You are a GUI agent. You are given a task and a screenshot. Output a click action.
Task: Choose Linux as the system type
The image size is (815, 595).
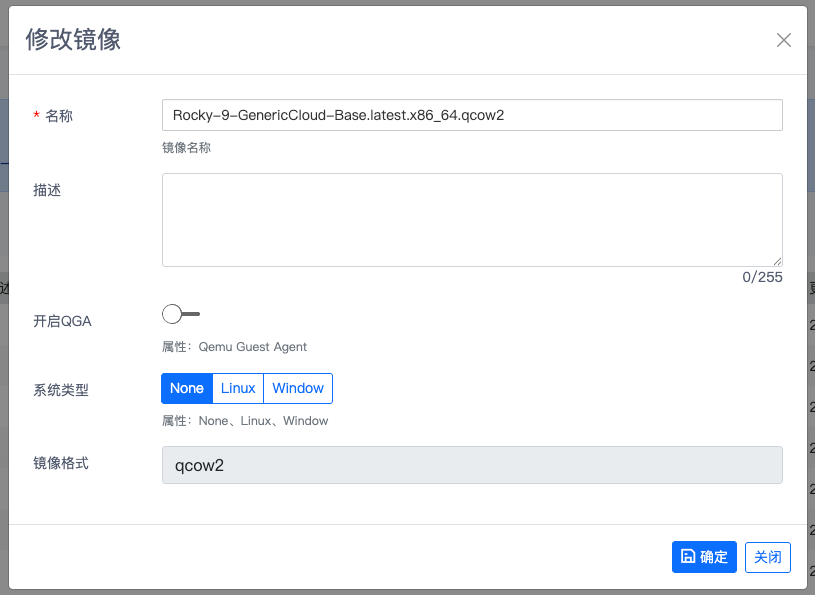[238, 388]
